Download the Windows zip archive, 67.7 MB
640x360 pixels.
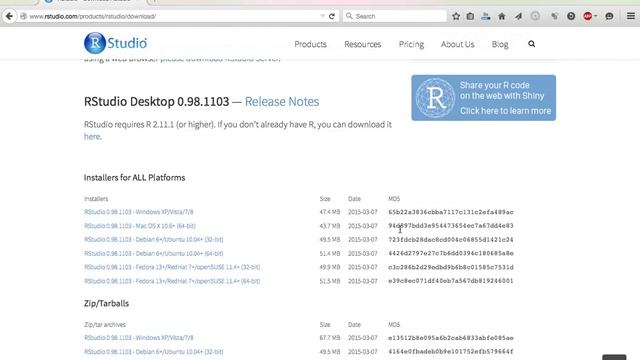click(x=139, y=338)
